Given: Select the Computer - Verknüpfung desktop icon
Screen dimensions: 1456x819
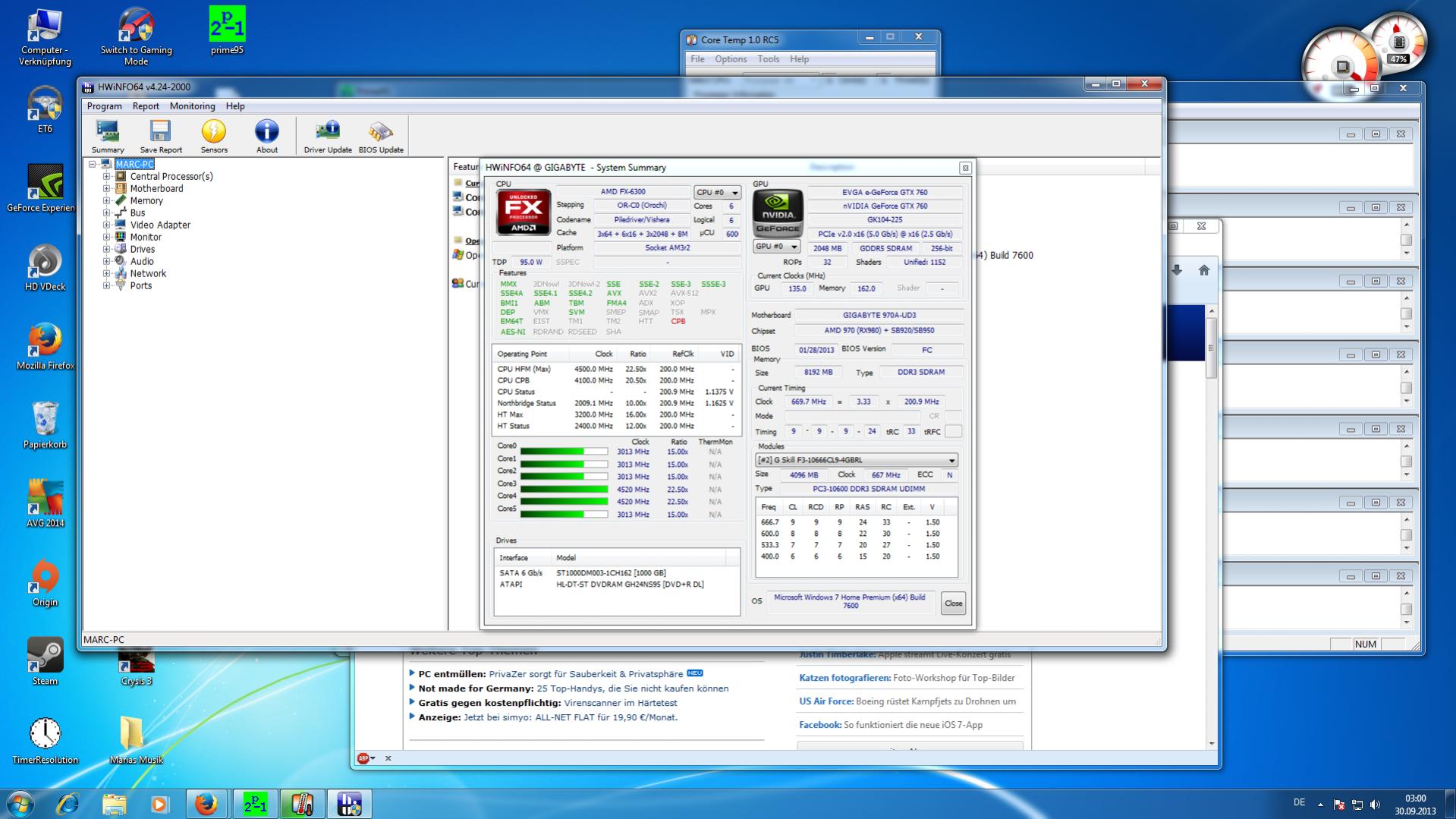Looking at the screenshot, I should pyautogui.click(x=45, y=36).
